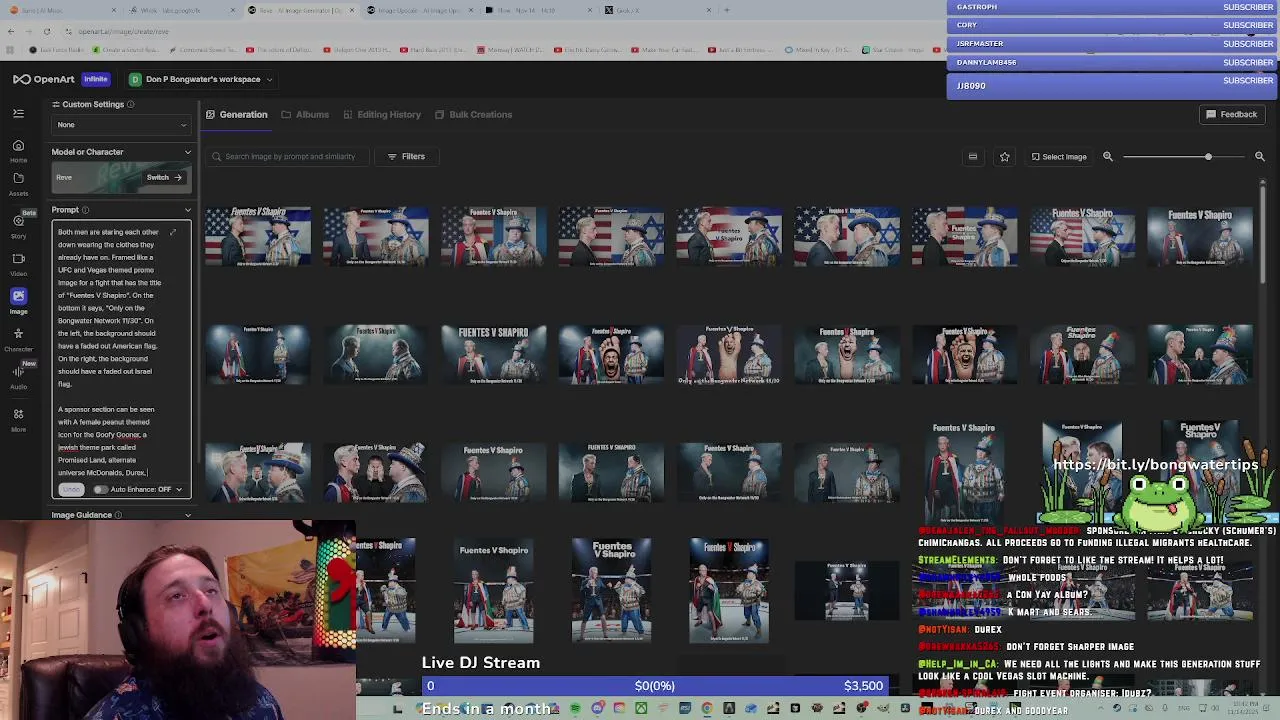Go to Home in OpenArt sidebar
Screen dimensions: 1280x720
point(18,151)
